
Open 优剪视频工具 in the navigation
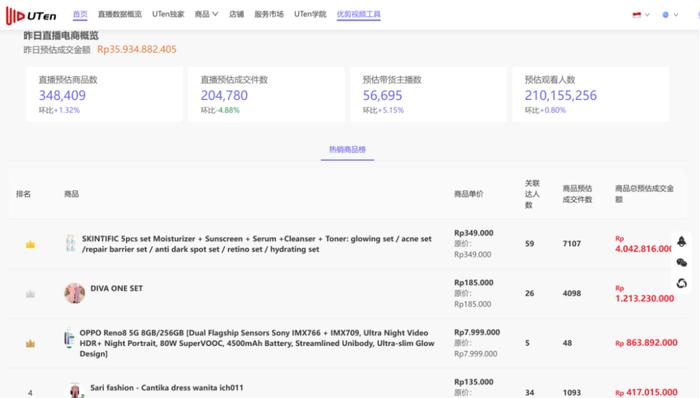[x=358, y=14]
